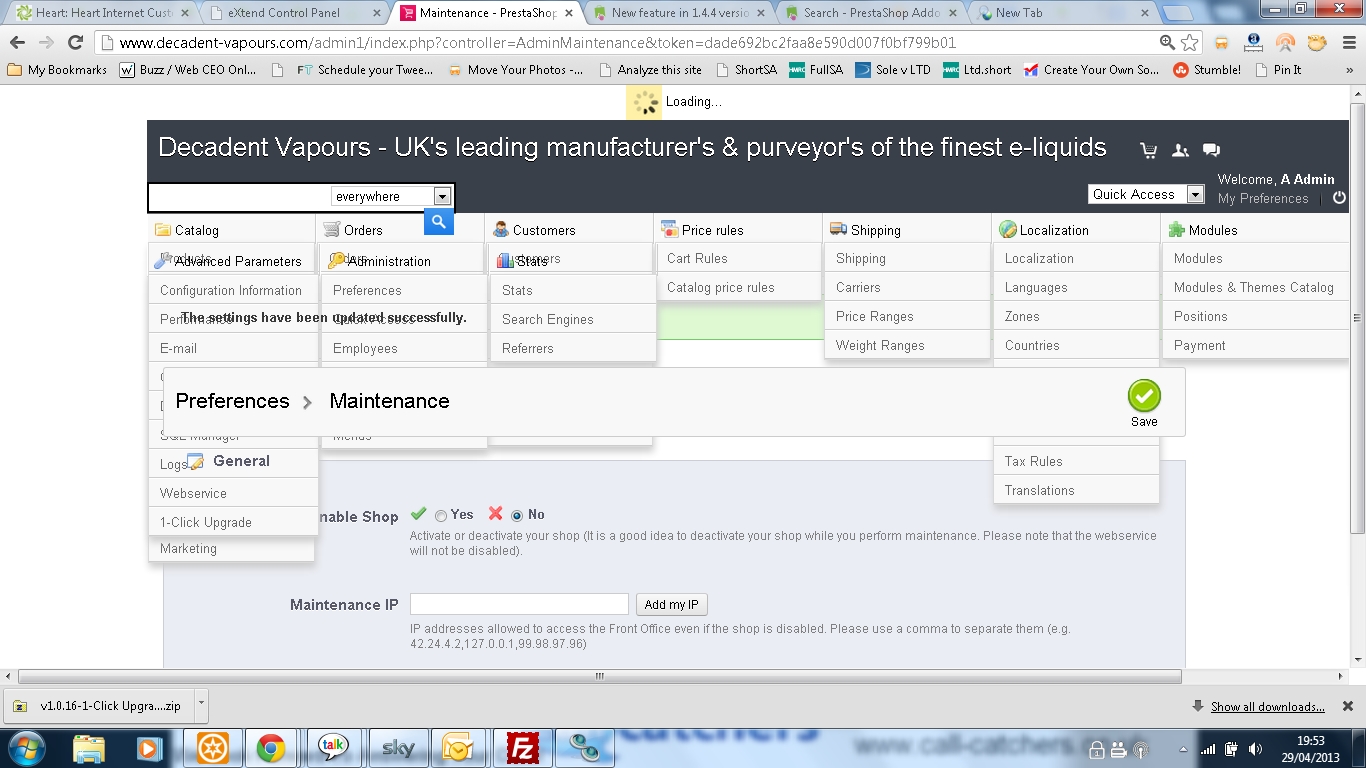Image resolution: width=1366 pixels, height=768 pixels.
Task: Open Windows Explorer from the taskbar
Action: 89,748
